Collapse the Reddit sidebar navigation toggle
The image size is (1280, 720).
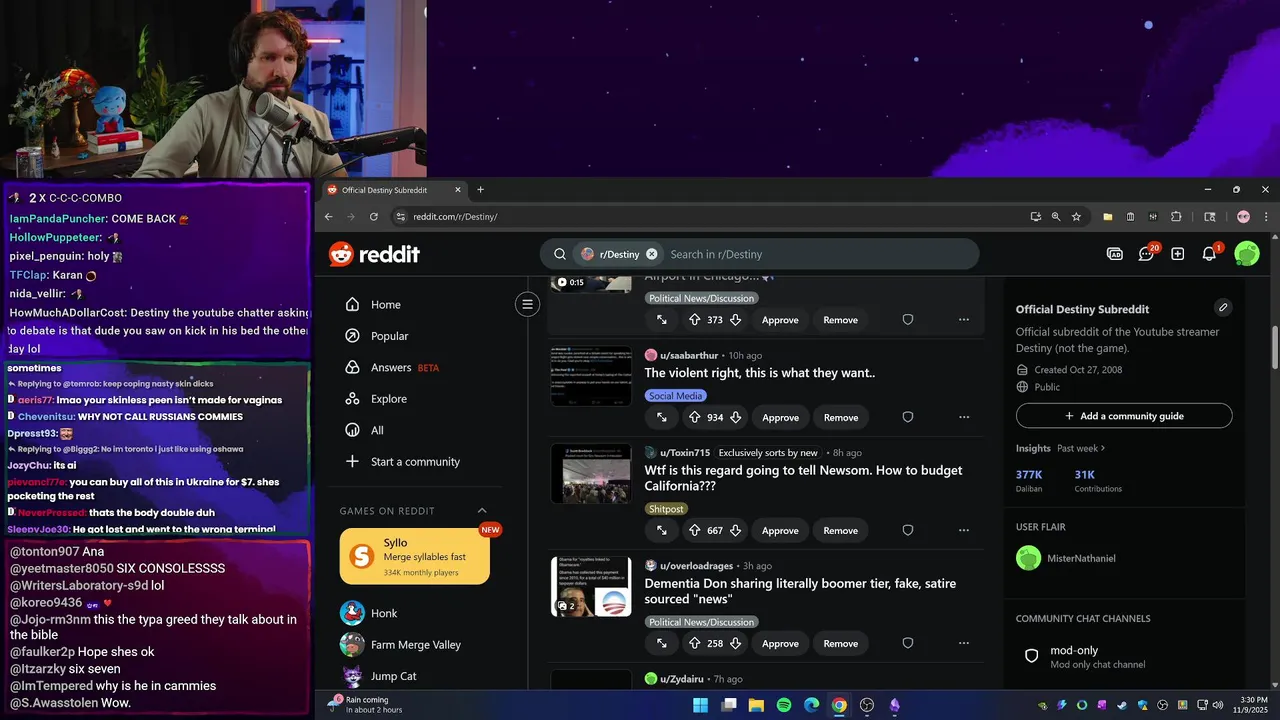coord(528,304)
